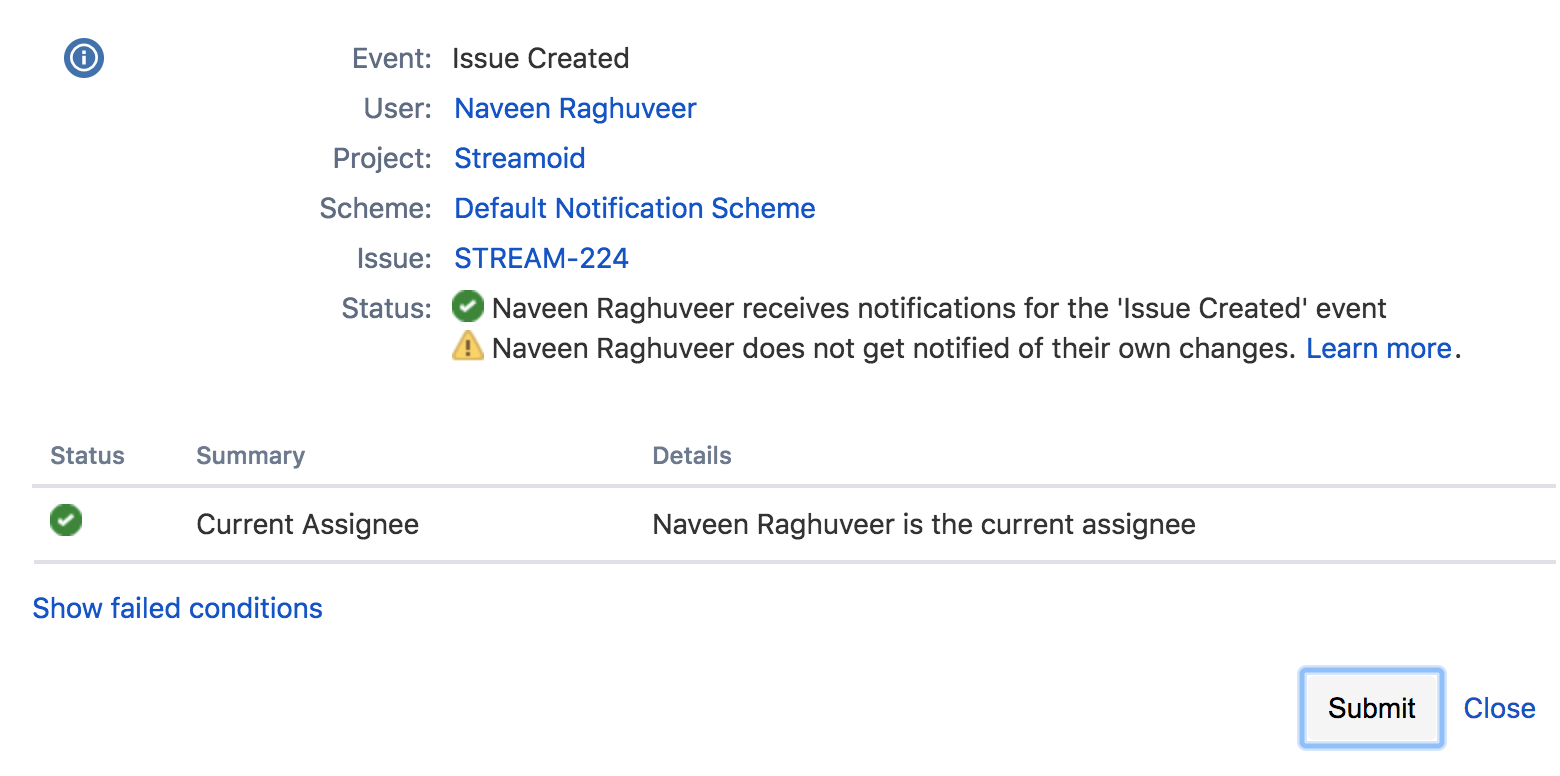This screenshot has height=776, width=1560.
Task: Click the 'Status:' field label
Action: 387,308
